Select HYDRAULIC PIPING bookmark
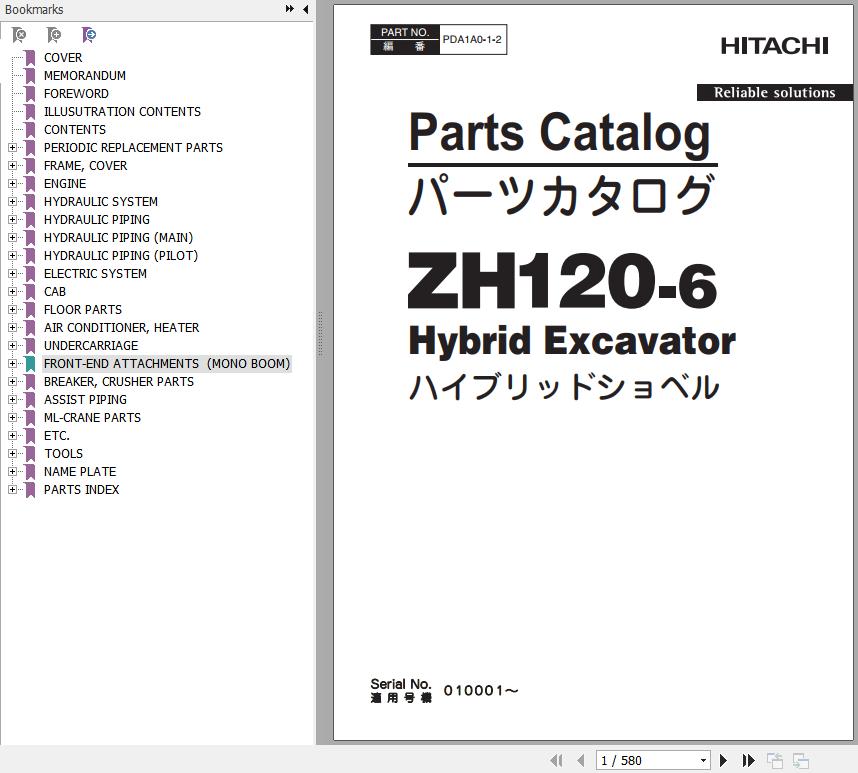858x773 pixels. [x=97, y=219]
